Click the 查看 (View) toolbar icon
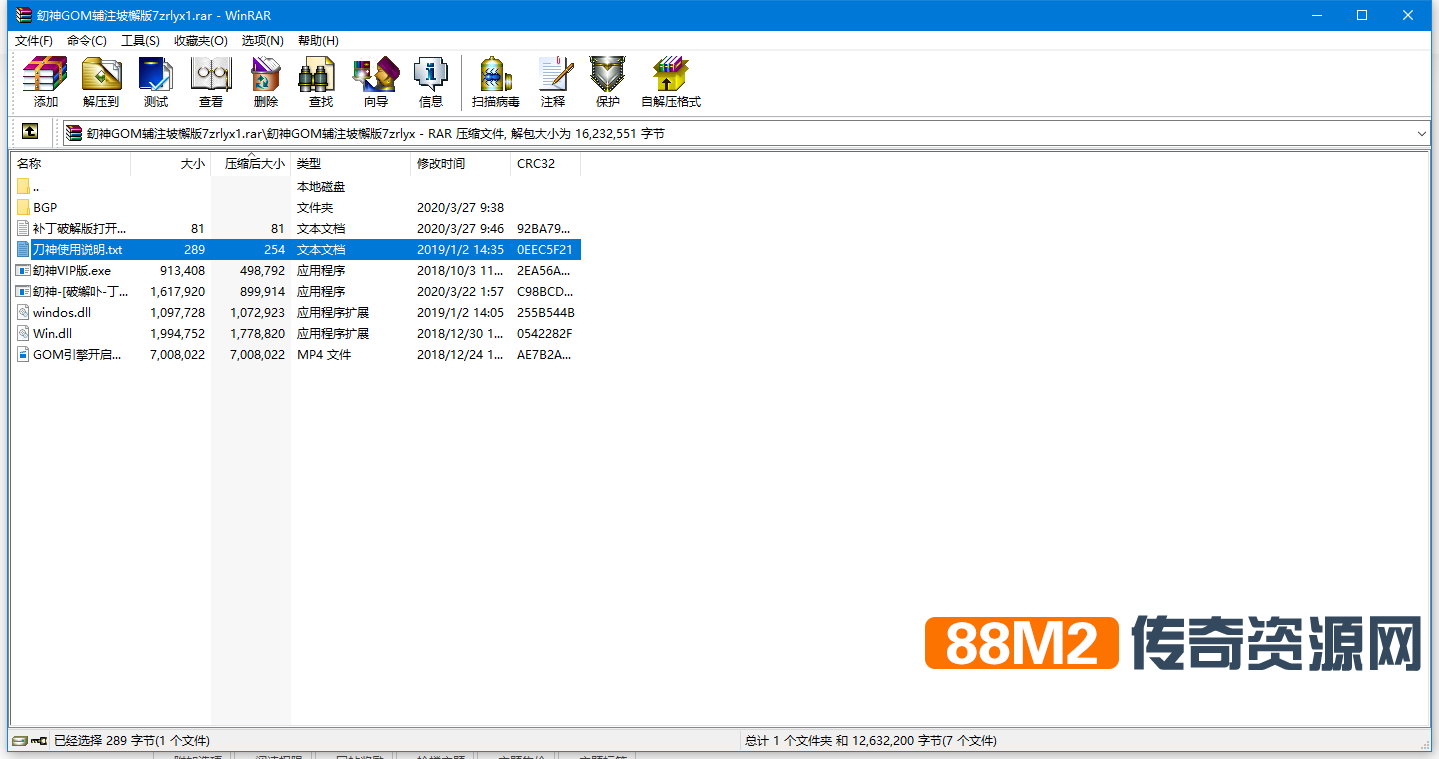Viewport: 1439px width, 759px height. coord(211,75)
